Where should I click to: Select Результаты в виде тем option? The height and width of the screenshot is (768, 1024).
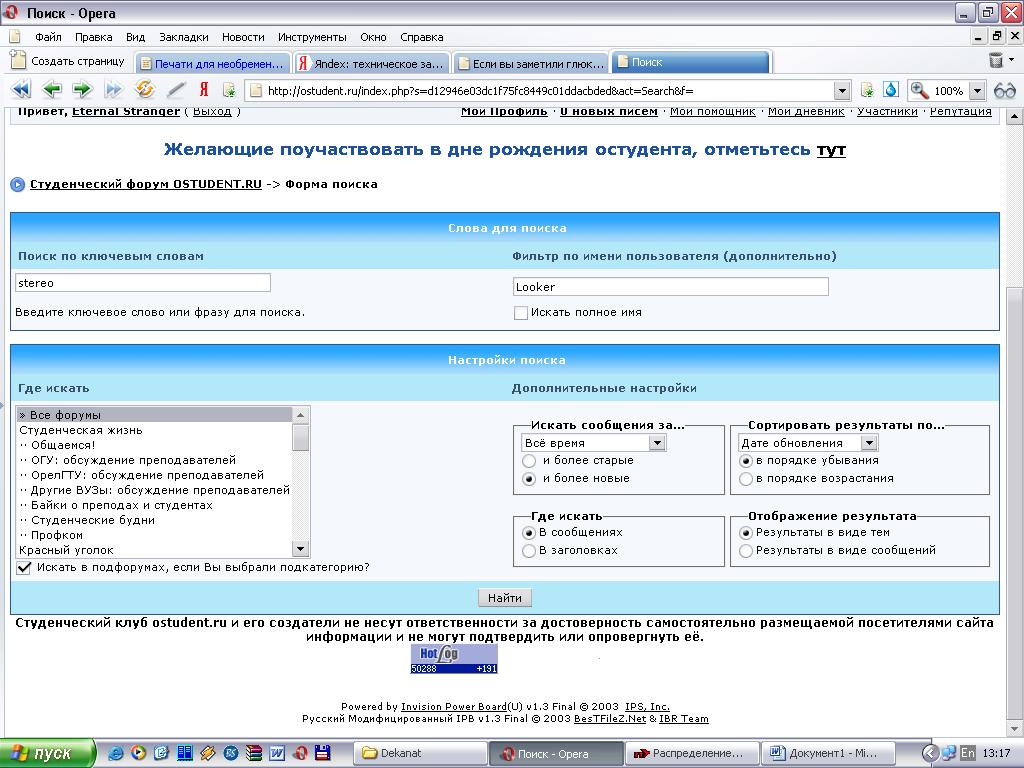pyautogui.click(x=746, y=533)
